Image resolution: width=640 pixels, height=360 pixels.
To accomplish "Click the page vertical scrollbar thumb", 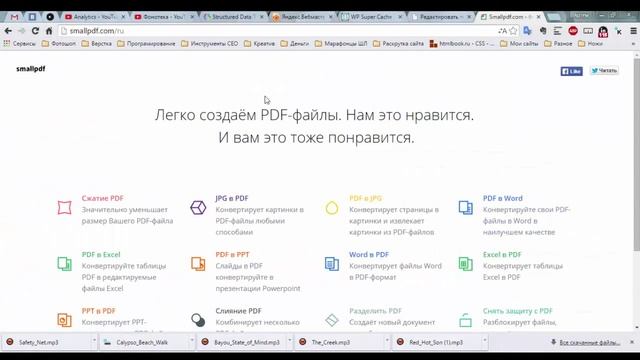I will point(637,155).
